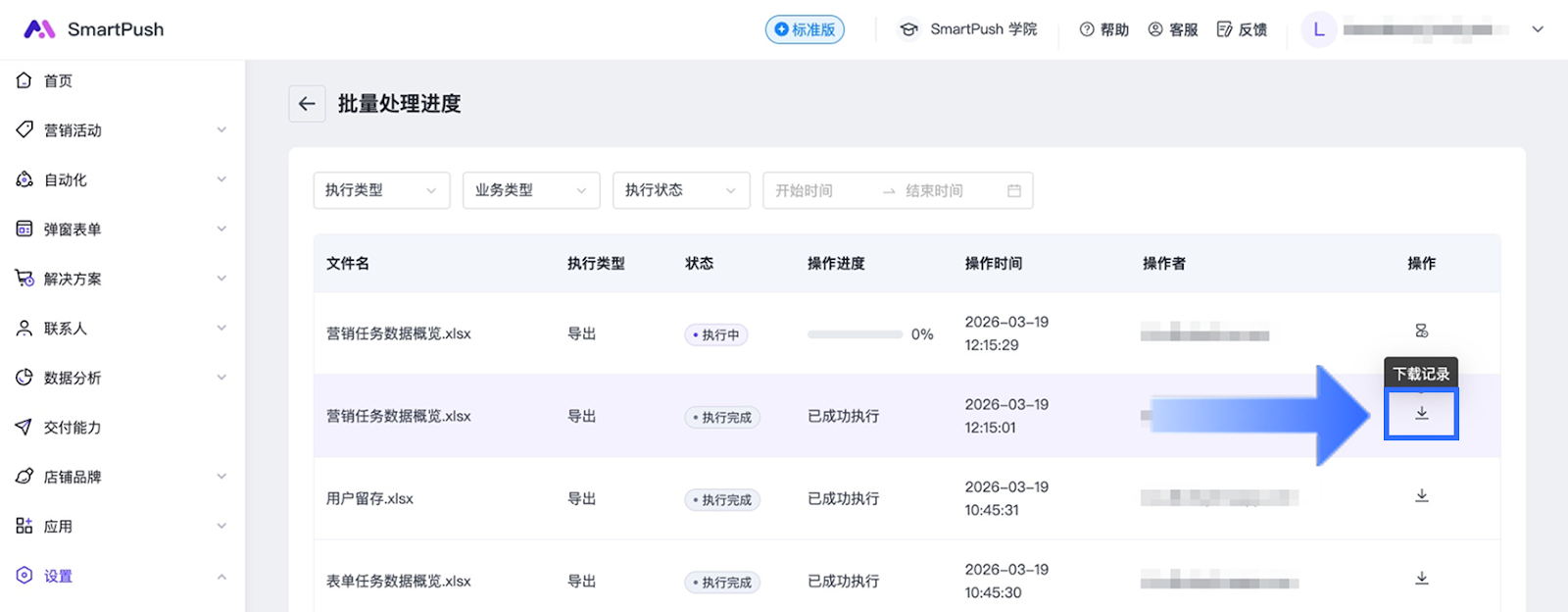
Task: Open 交付能力 in the sidebar
Action: pyautogui.click(x=73, y=427)
